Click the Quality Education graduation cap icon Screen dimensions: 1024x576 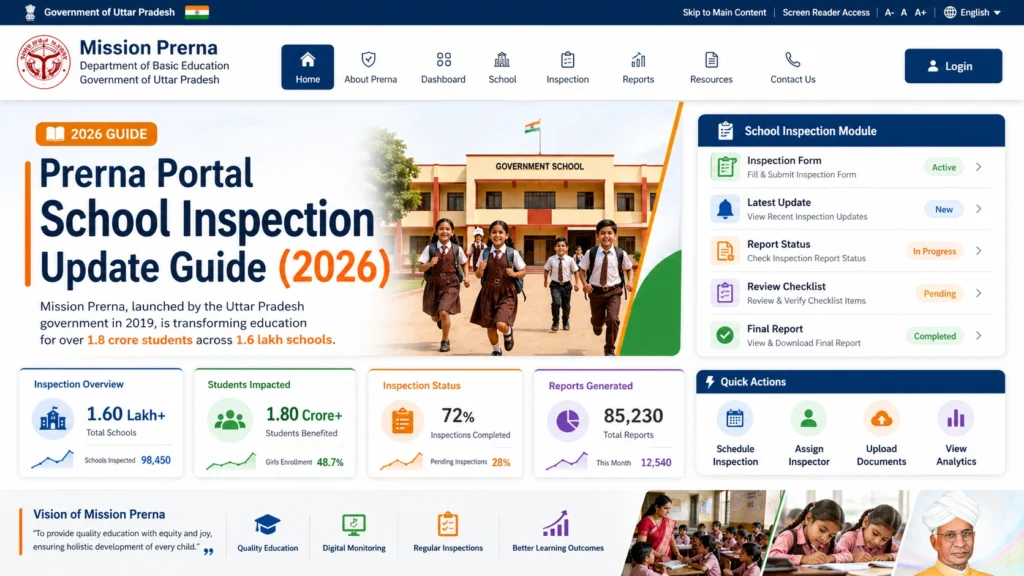pos(267,524)
